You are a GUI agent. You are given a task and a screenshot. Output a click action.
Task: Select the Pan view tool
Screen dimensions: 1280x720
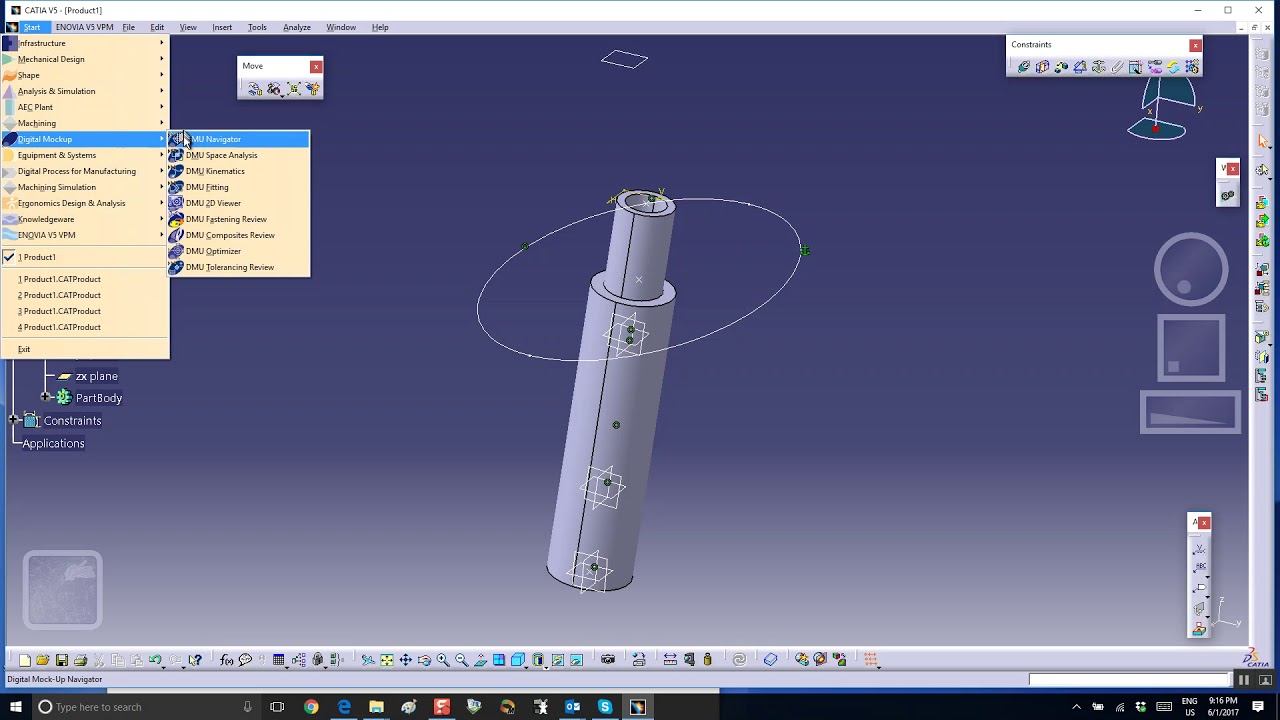405,660
